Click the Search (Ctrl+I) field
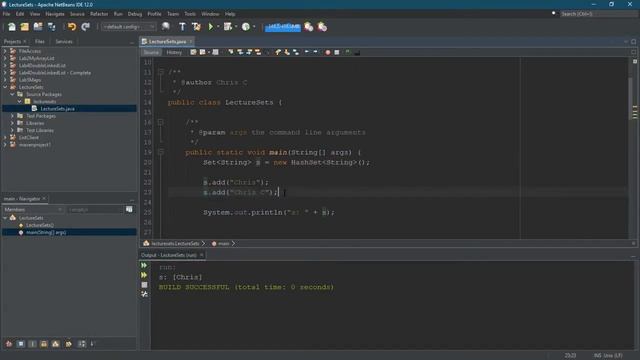 pos(598,14)
